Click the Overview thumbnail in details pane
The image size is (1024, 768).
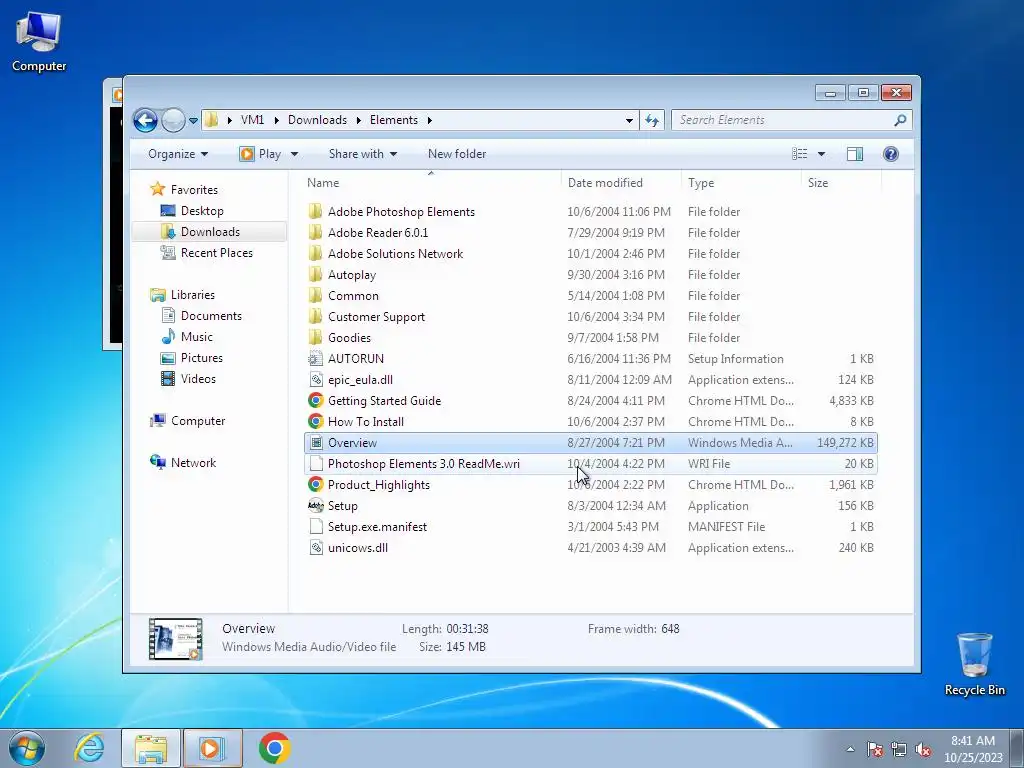(x=175, y=639)
